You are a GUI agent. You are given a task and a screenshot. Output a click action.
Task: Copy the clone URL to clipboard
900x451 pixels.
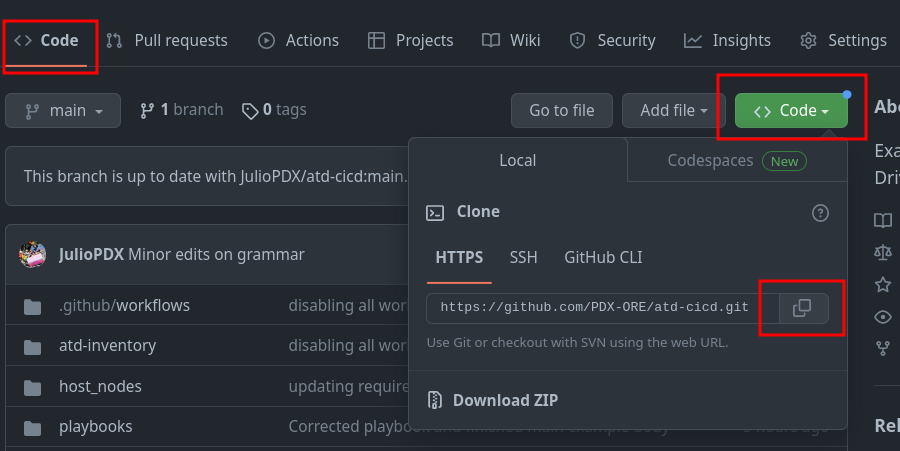click(x=804, y=308)
